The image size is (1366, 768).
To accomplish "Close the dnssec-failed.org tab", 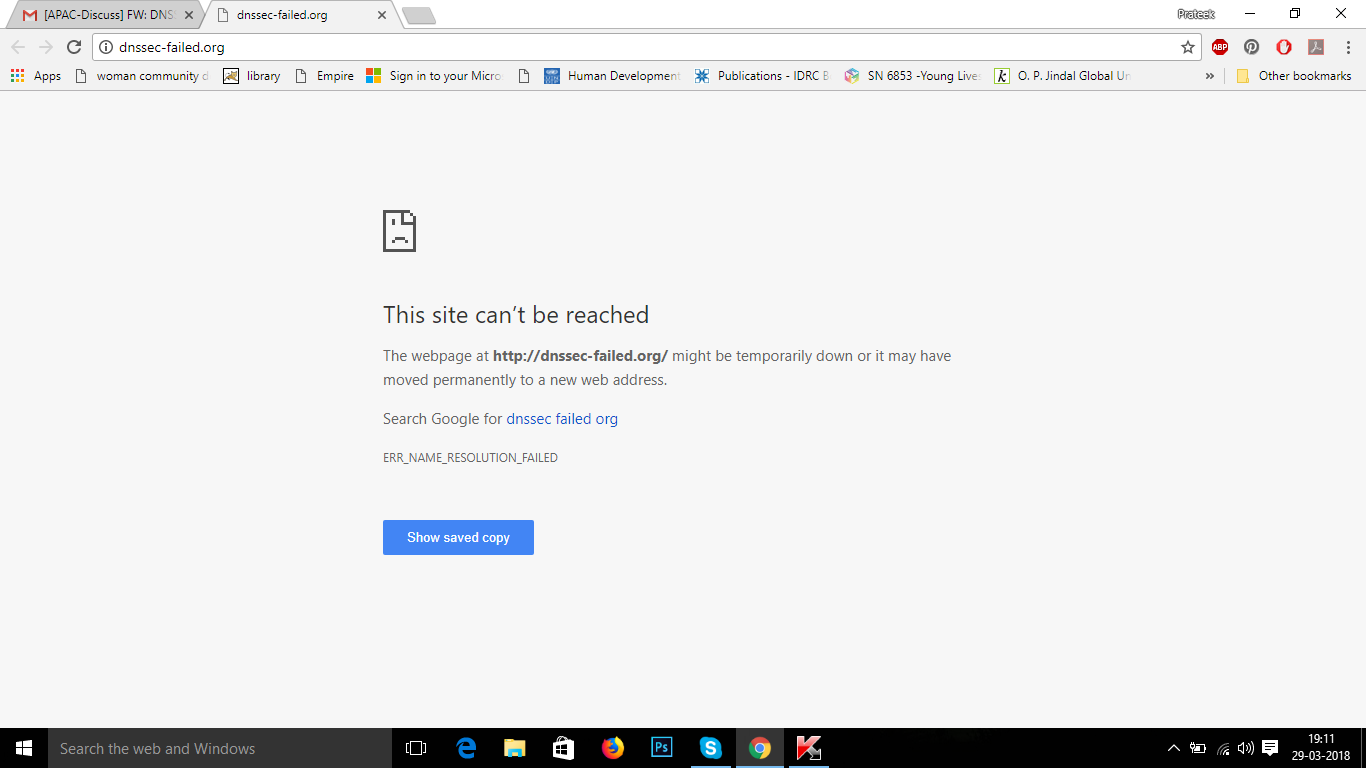I will [x=381, y=15].
